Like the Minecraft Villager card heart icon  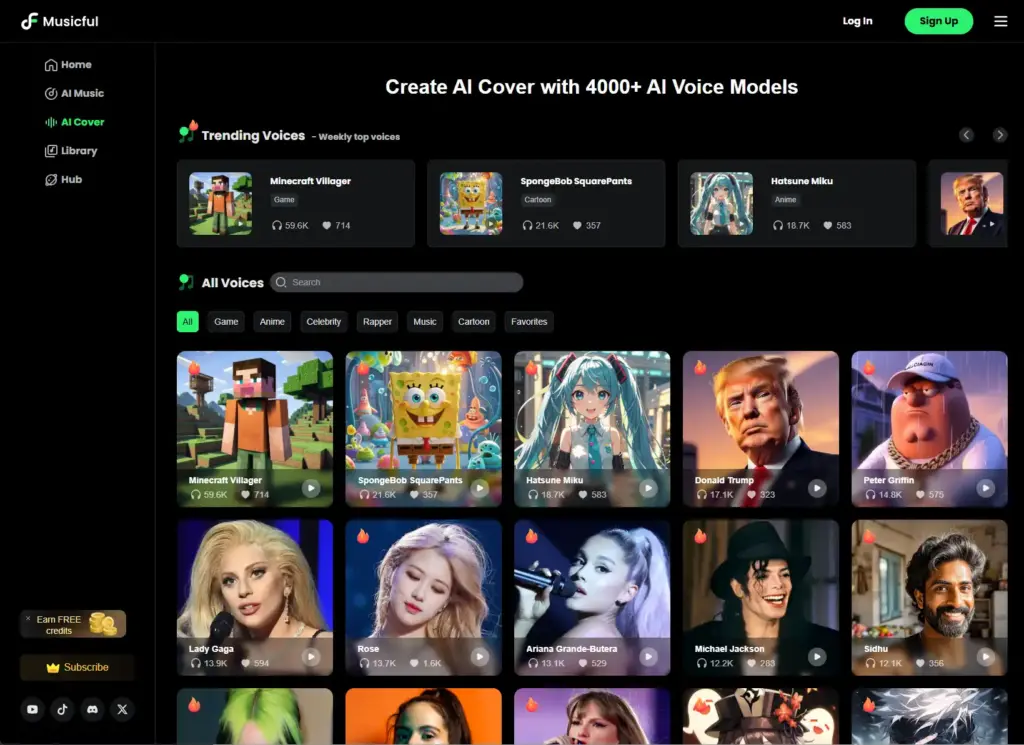pos(246,495)
